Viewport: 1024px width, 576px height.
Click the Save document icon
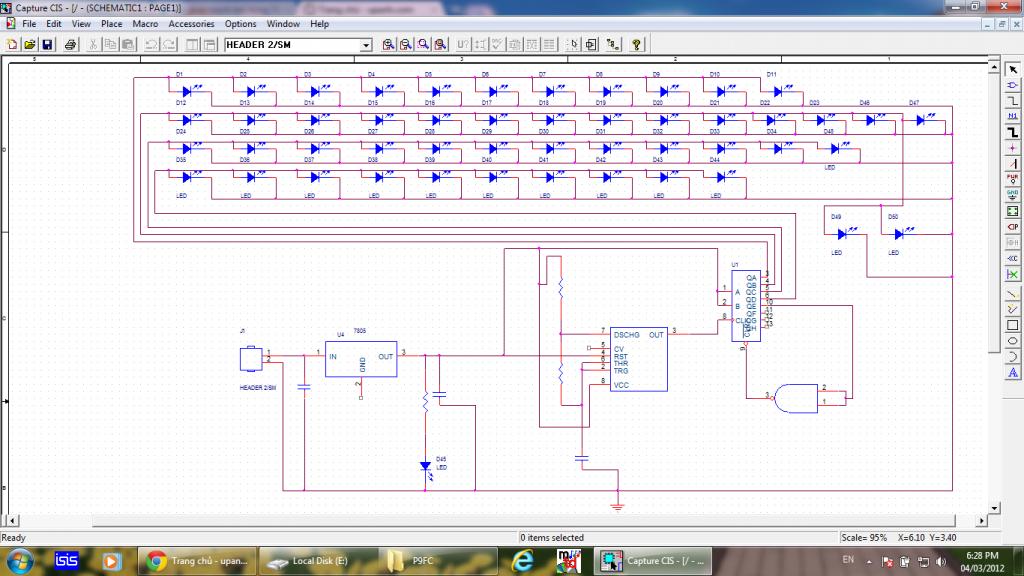point(47,45)
